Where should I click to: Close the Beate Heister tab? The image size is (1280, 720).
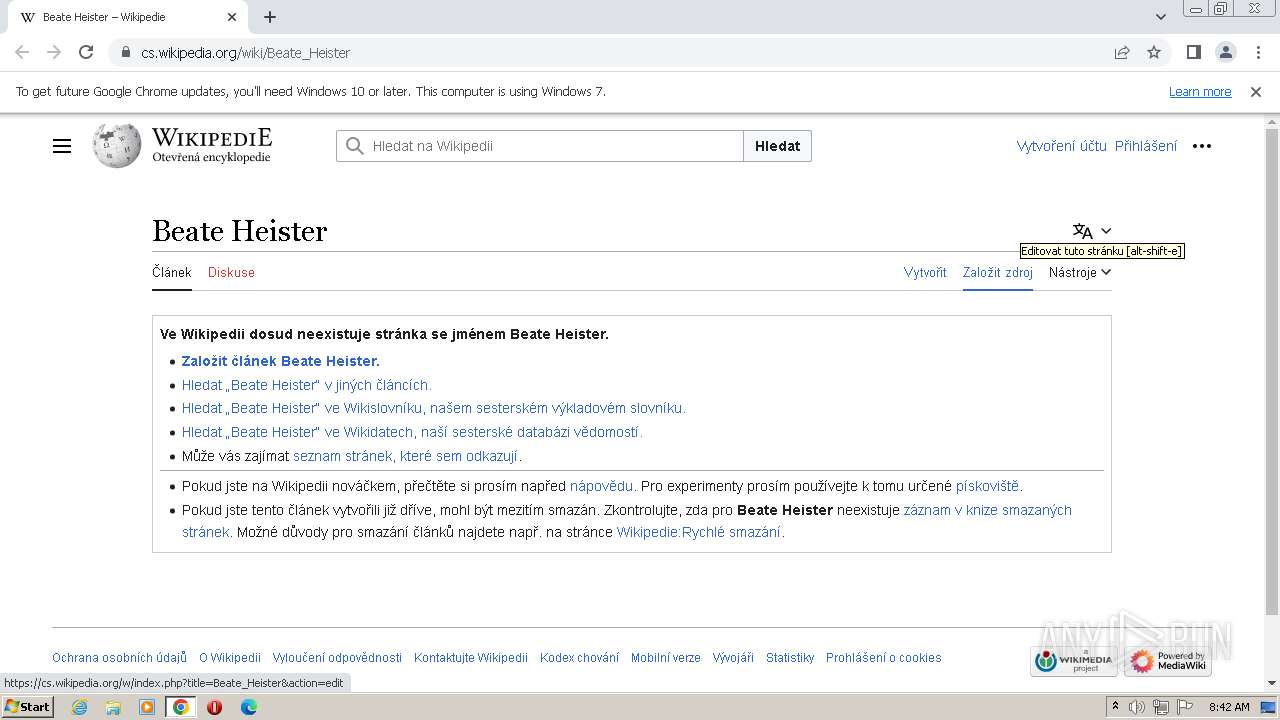click(x=232, y=17)
